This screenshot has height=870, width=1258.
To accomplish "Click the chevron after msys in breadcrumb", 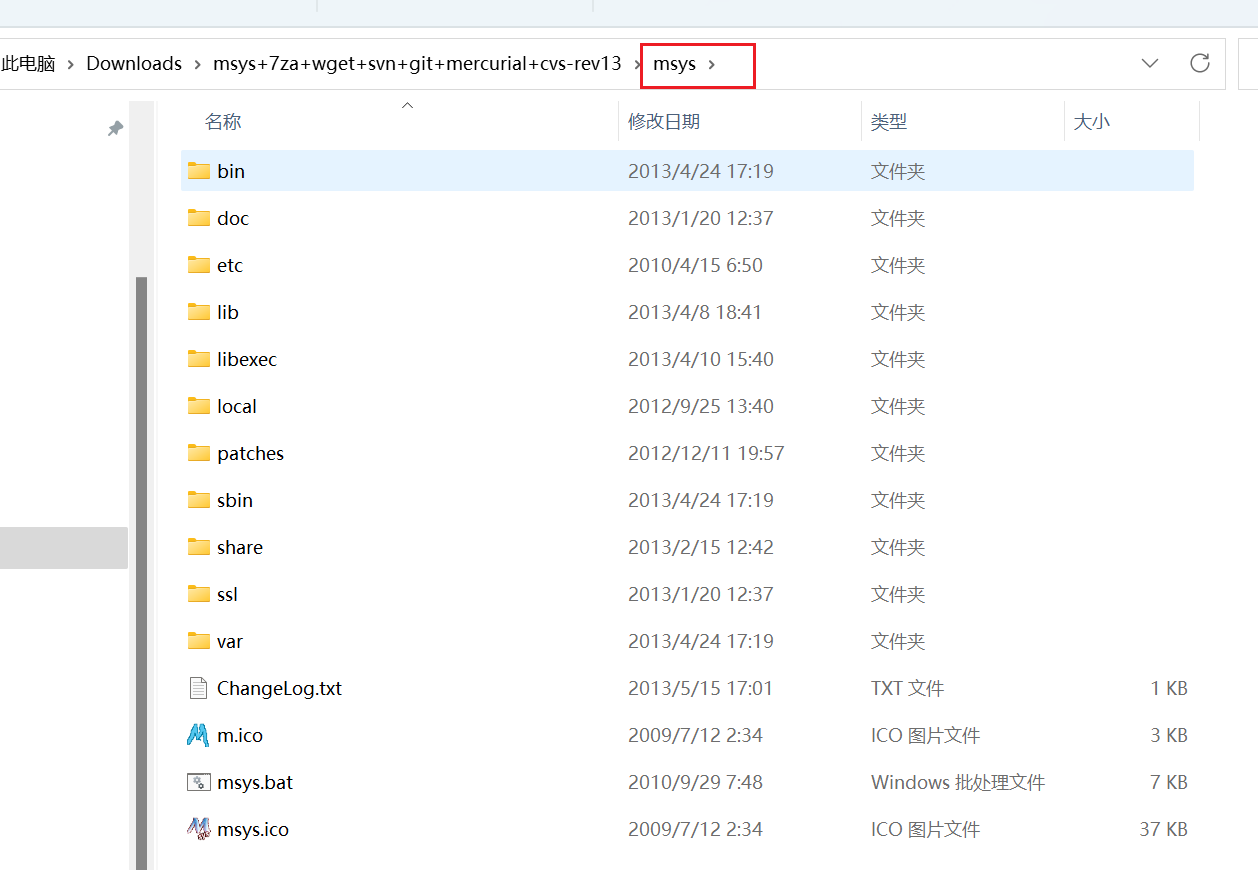I will point(710,63).
